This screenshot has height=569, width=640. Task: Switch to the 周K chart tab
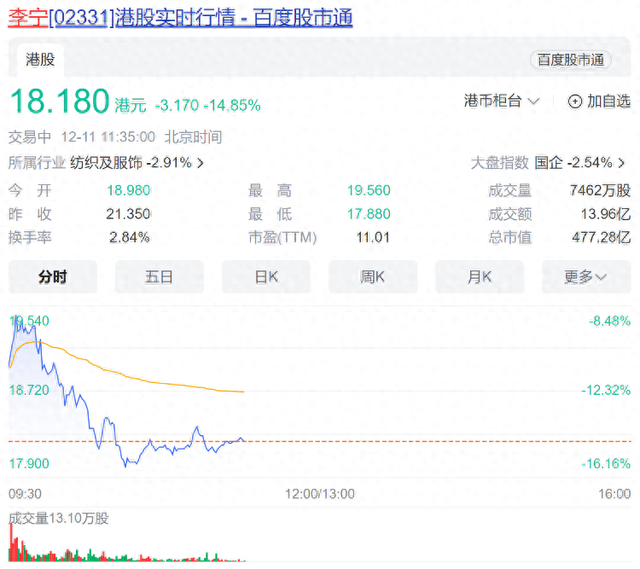[x=373, y=277]
